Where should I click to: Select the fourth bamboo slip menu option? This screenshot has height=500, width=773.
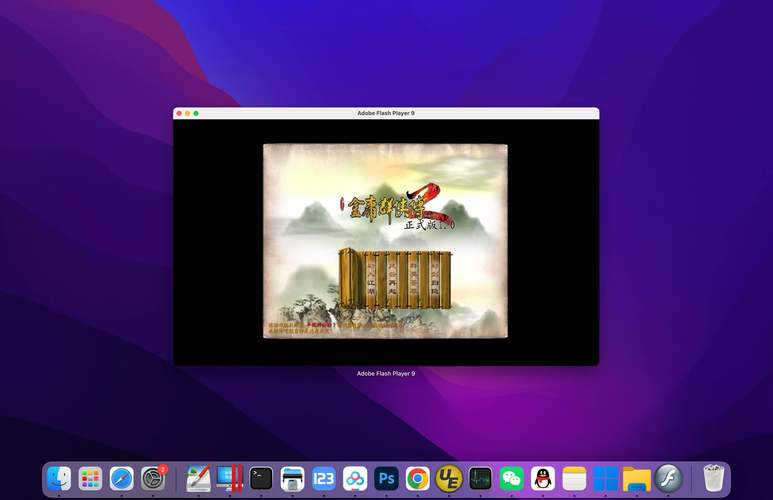[435, 280]
